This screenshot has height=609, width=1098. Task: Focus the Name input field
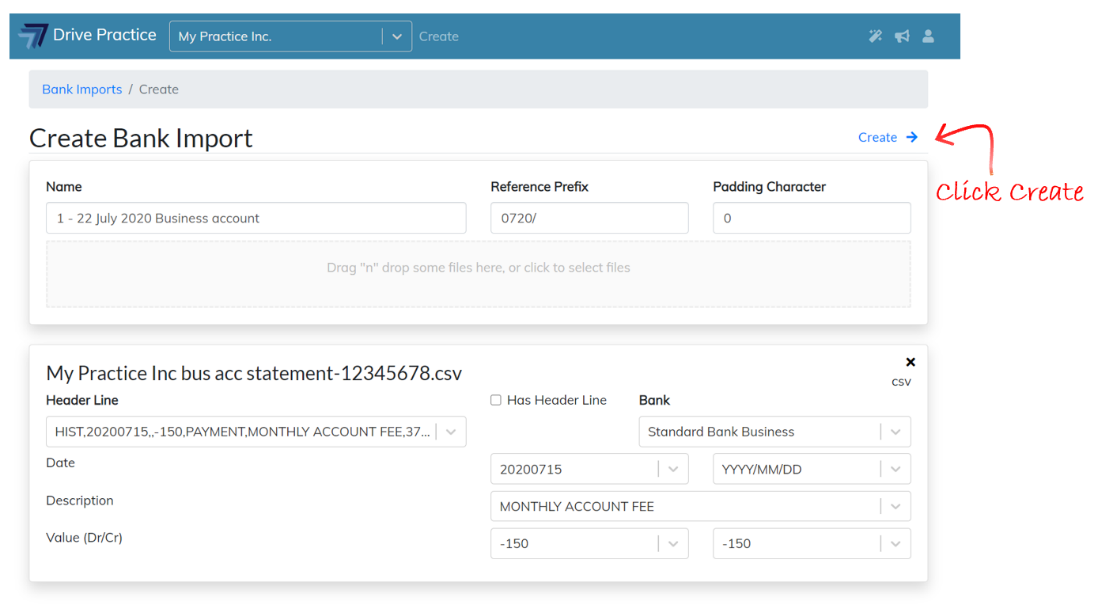[256, 218]
